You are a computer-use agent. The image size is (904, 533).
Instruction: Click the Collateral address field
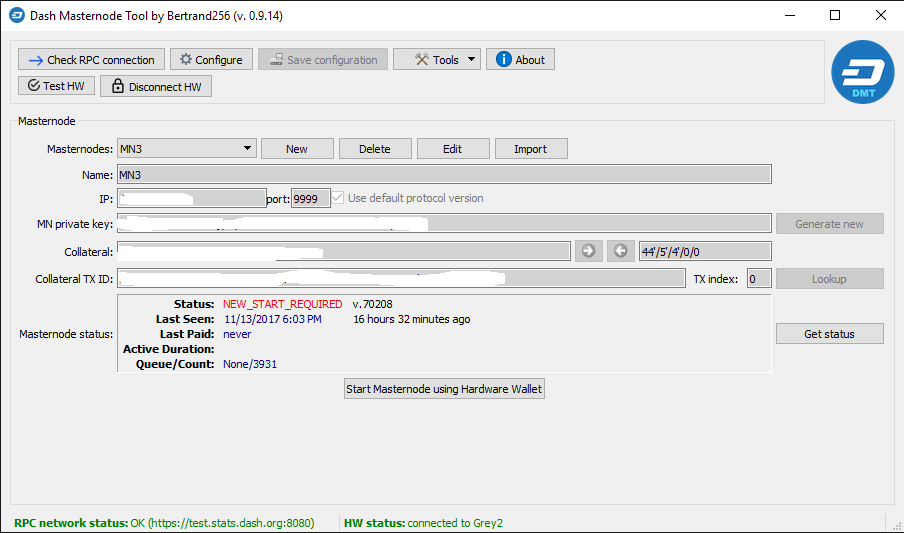tap(344, 251)
